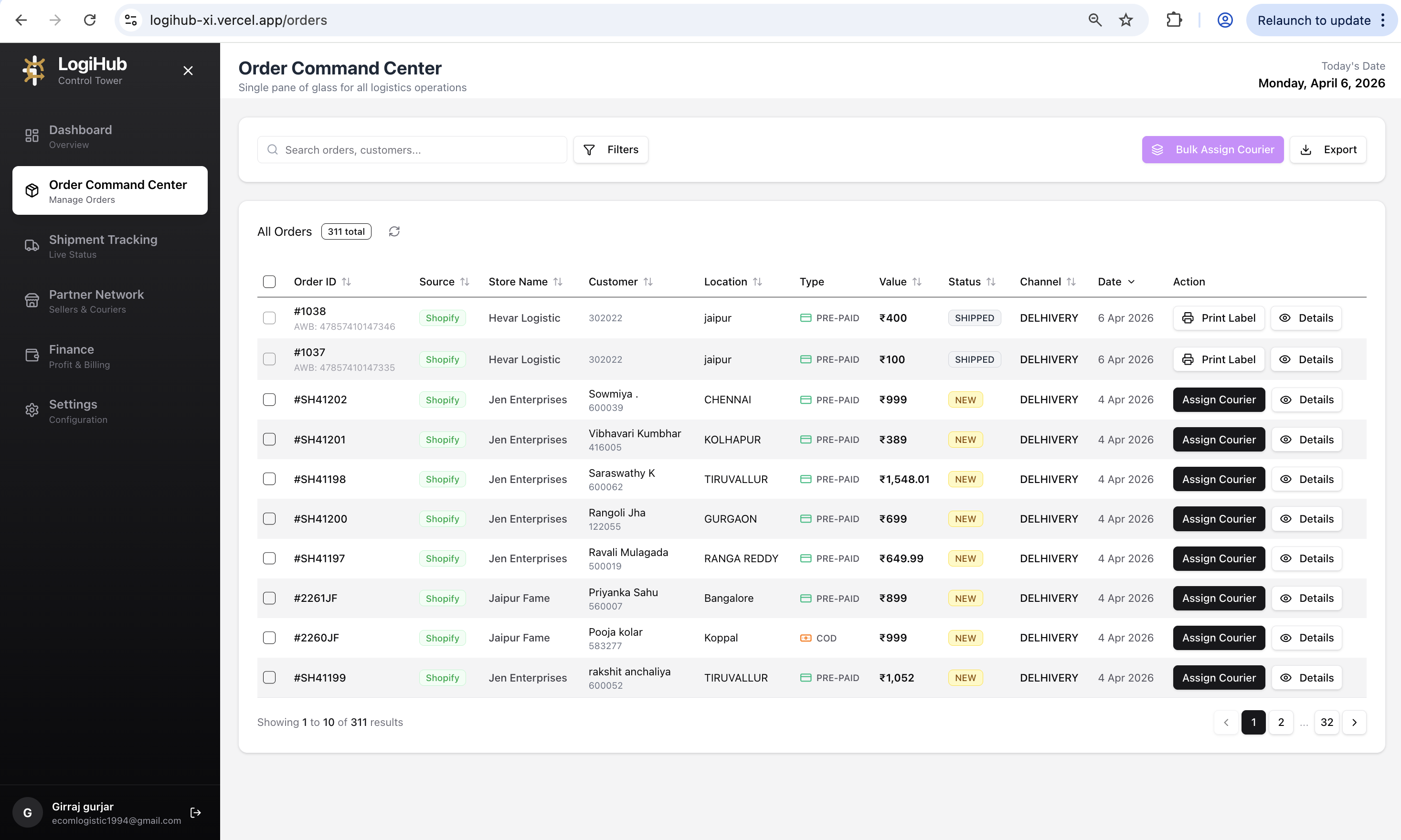Click PRE-PAID card icon of #SH41200
This screenshot has height=840, width=1401.
point(805,518)
